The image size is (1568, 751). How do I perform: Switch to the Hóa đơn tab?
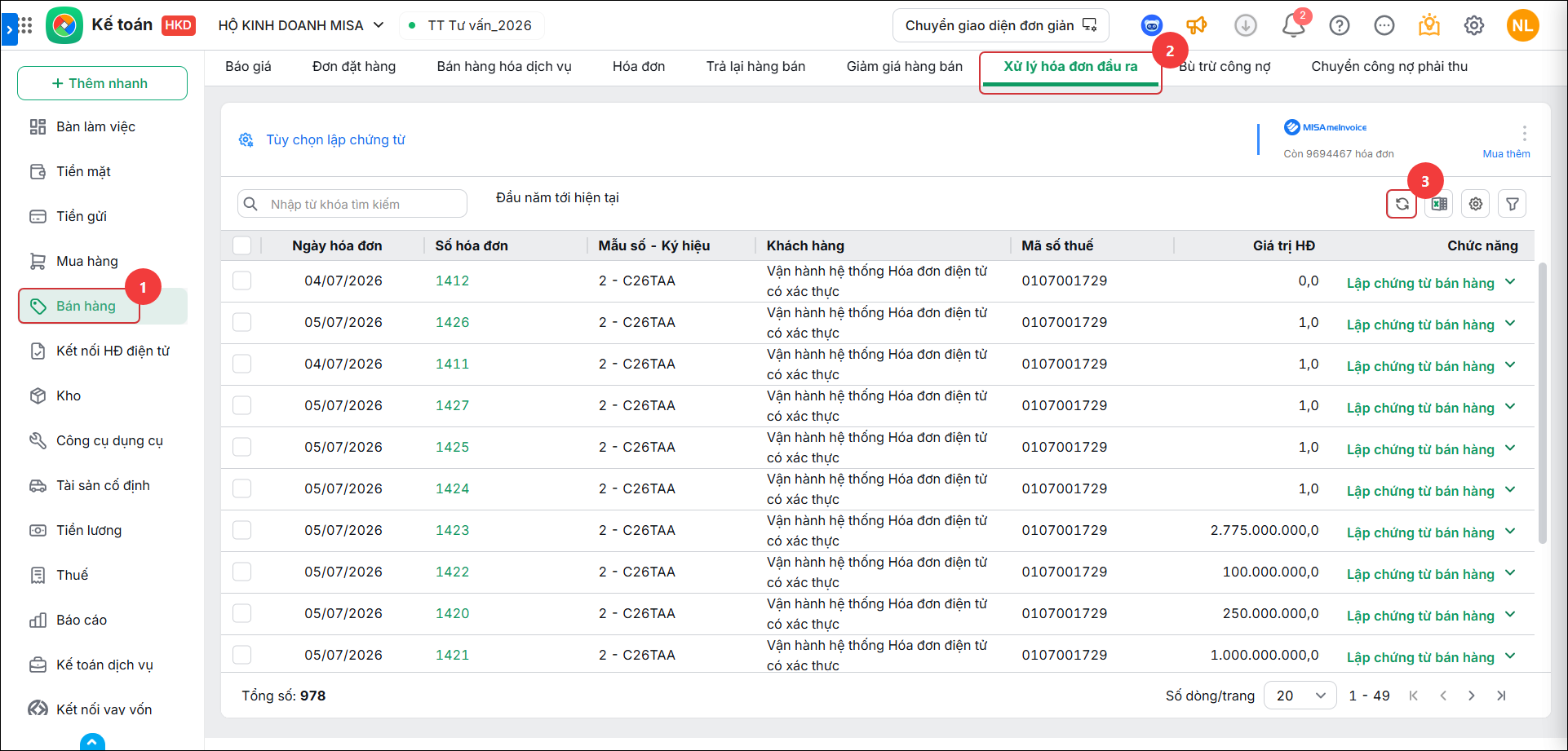click(639, 67)
